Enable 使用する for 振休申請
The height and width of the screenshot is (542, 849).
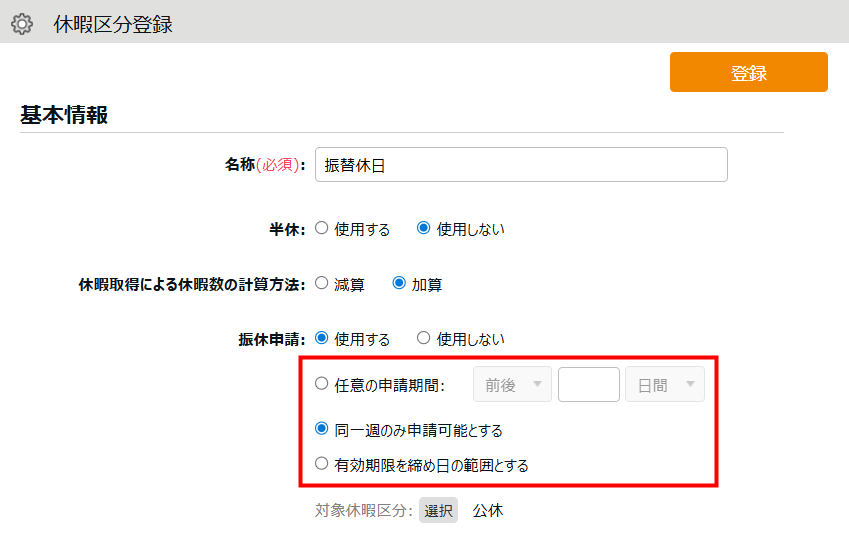pyautogui.click(x=322, y=338)
